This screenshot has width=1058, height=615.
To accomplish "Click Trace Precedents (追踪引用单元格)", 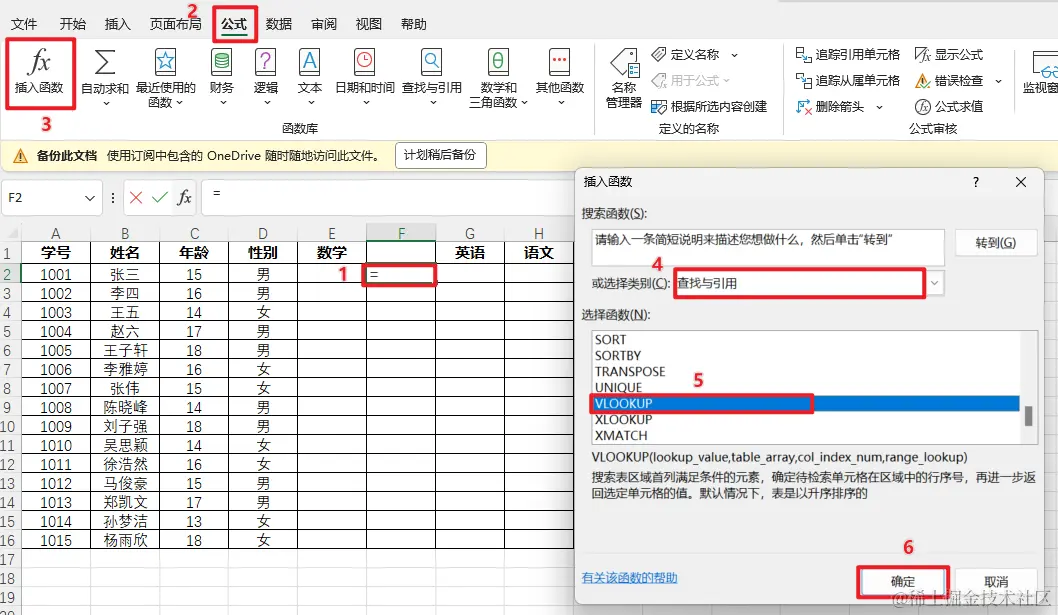I will click(x=847, y=55).
